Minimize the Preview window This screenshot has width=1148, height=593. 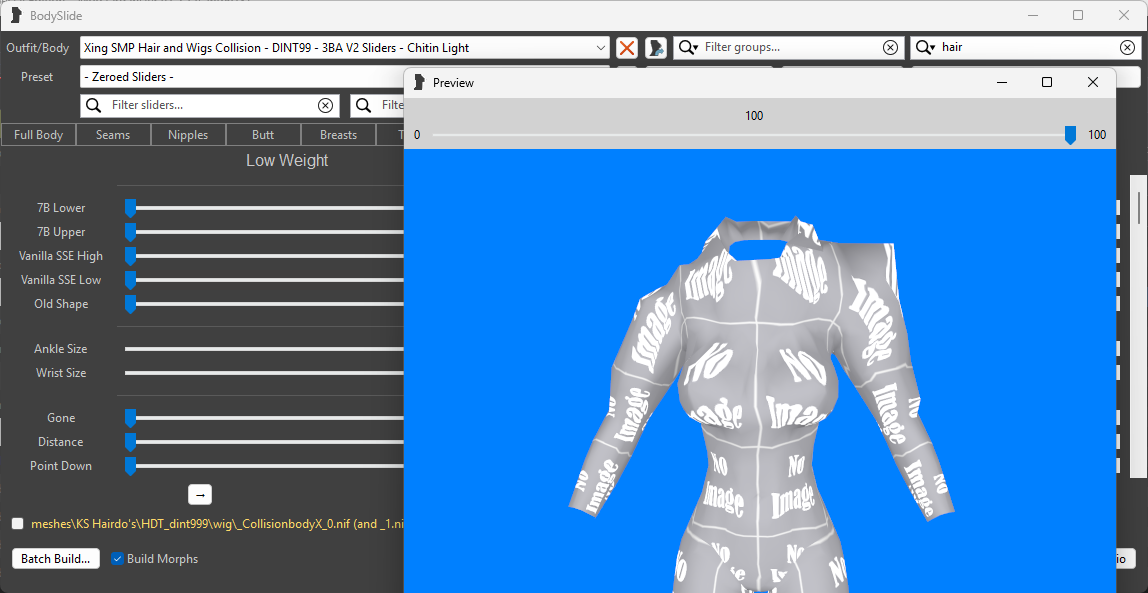coord(1001,83)
